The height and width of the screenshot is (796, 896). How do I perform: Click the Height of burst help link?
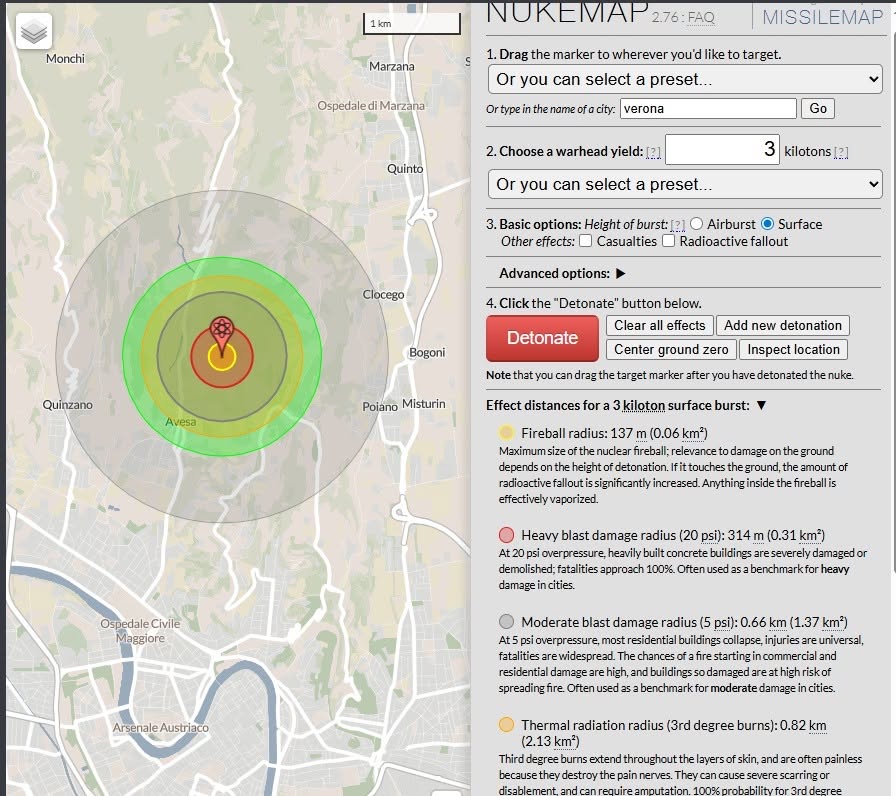tap(678, 225)
